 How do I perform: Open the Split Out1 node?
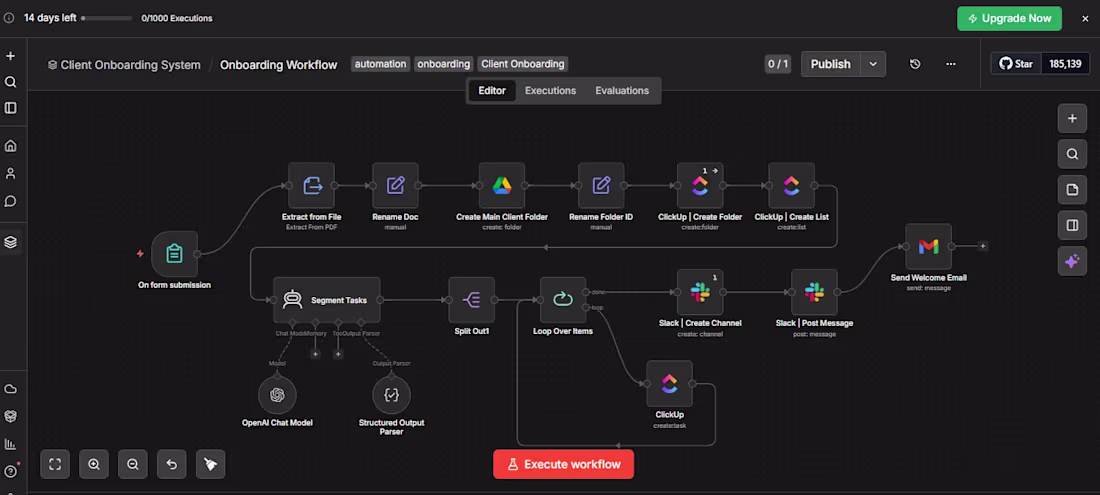[471, 300]
